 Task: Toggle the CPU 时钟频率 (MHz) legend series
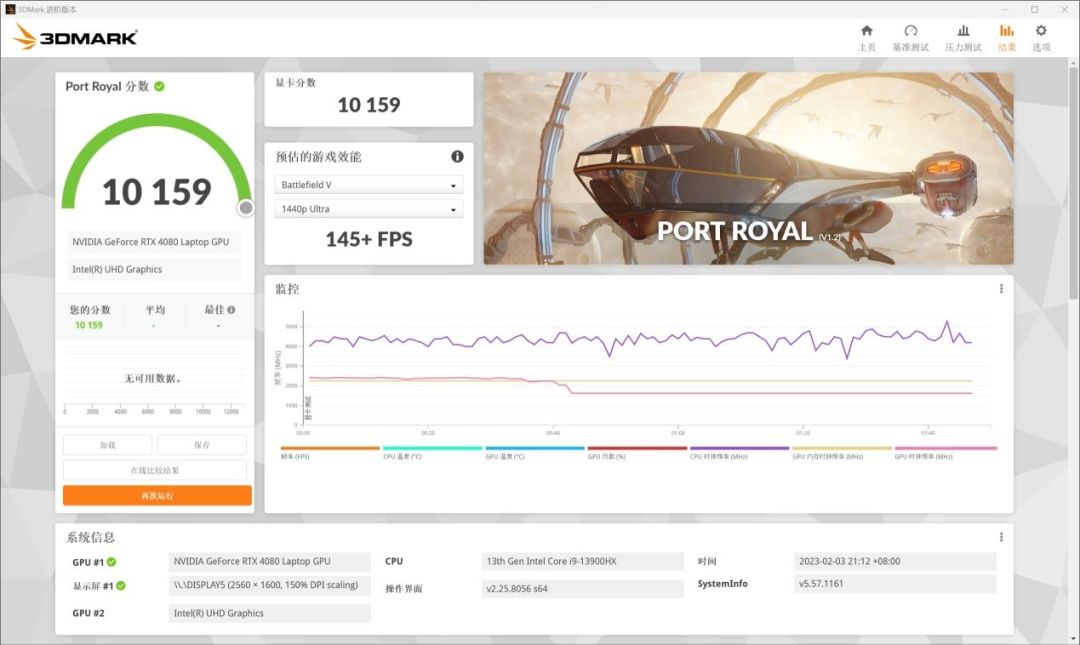(740, 453)
